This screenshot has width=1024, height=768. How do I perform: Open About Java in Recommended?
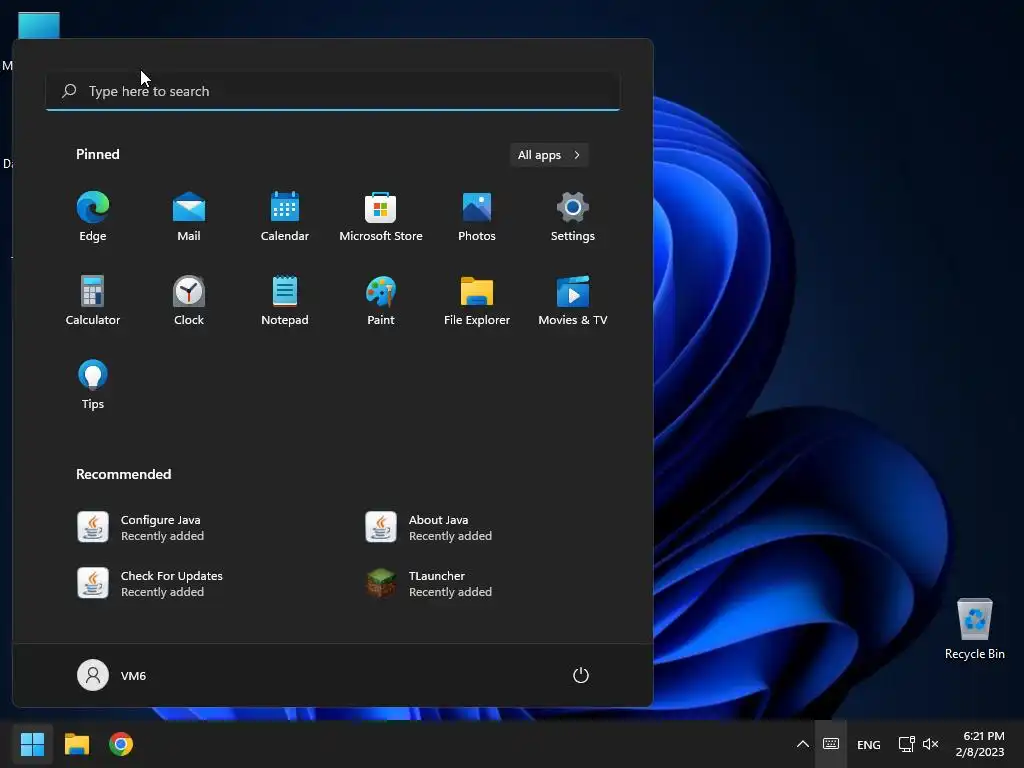click(428, 527)
